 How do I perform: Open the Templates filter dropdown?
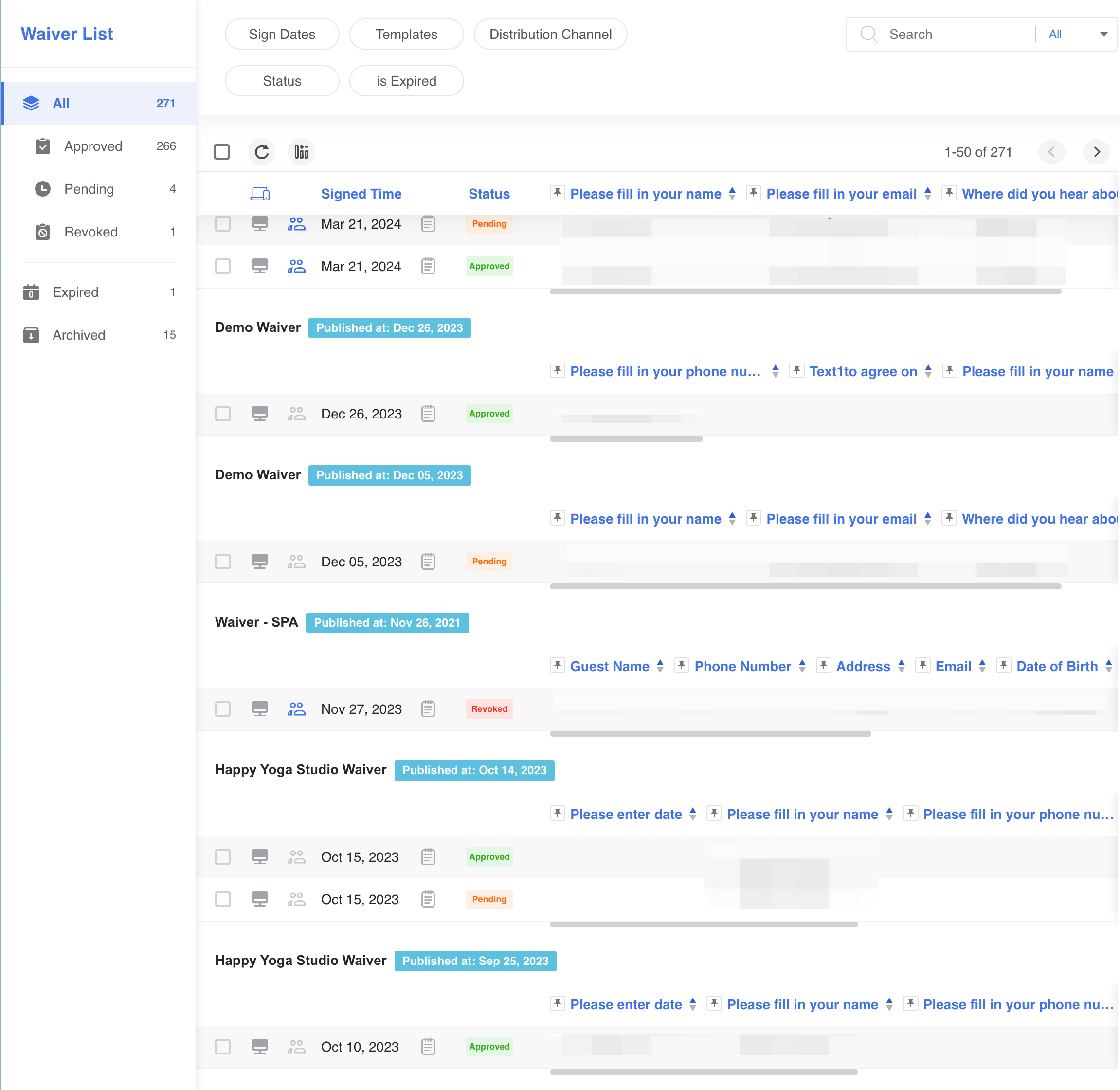[x=406, y=35]
